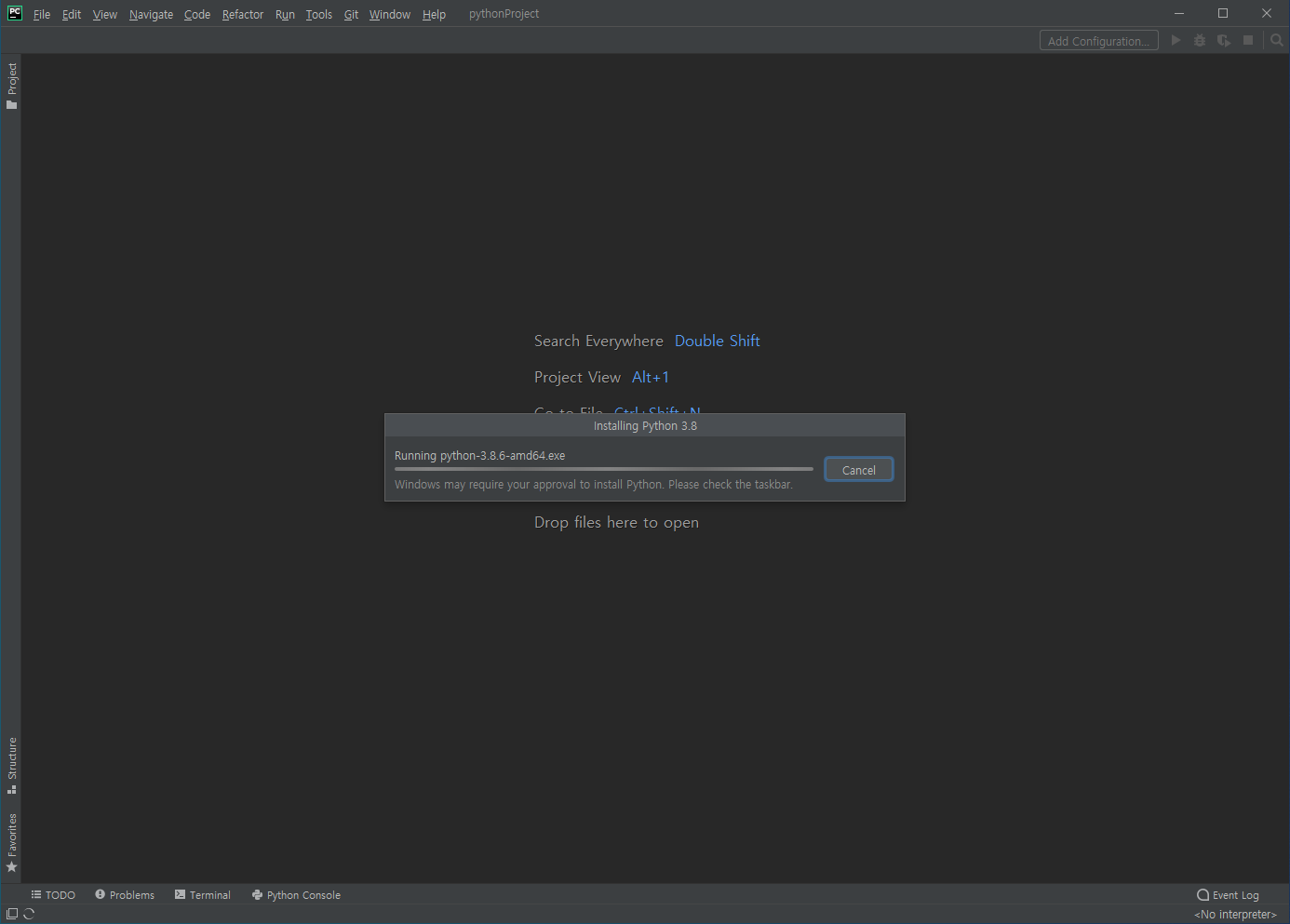
Task: Click 'Double Shift' shortcut hint
Action: pyautogui.click(x=718, y=341)
